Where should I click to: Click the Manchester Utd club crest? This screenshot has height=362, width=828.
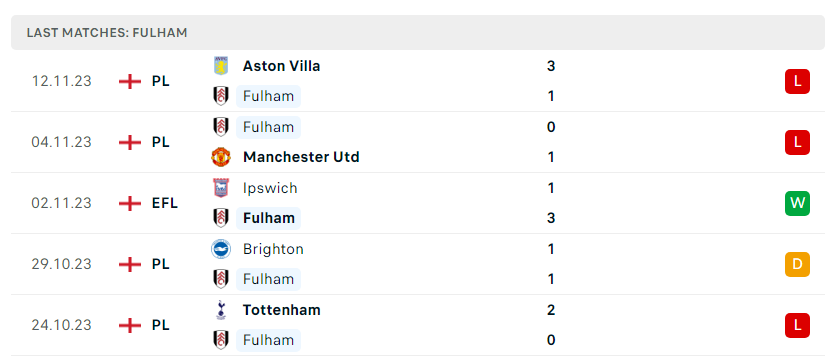point(220,157)
